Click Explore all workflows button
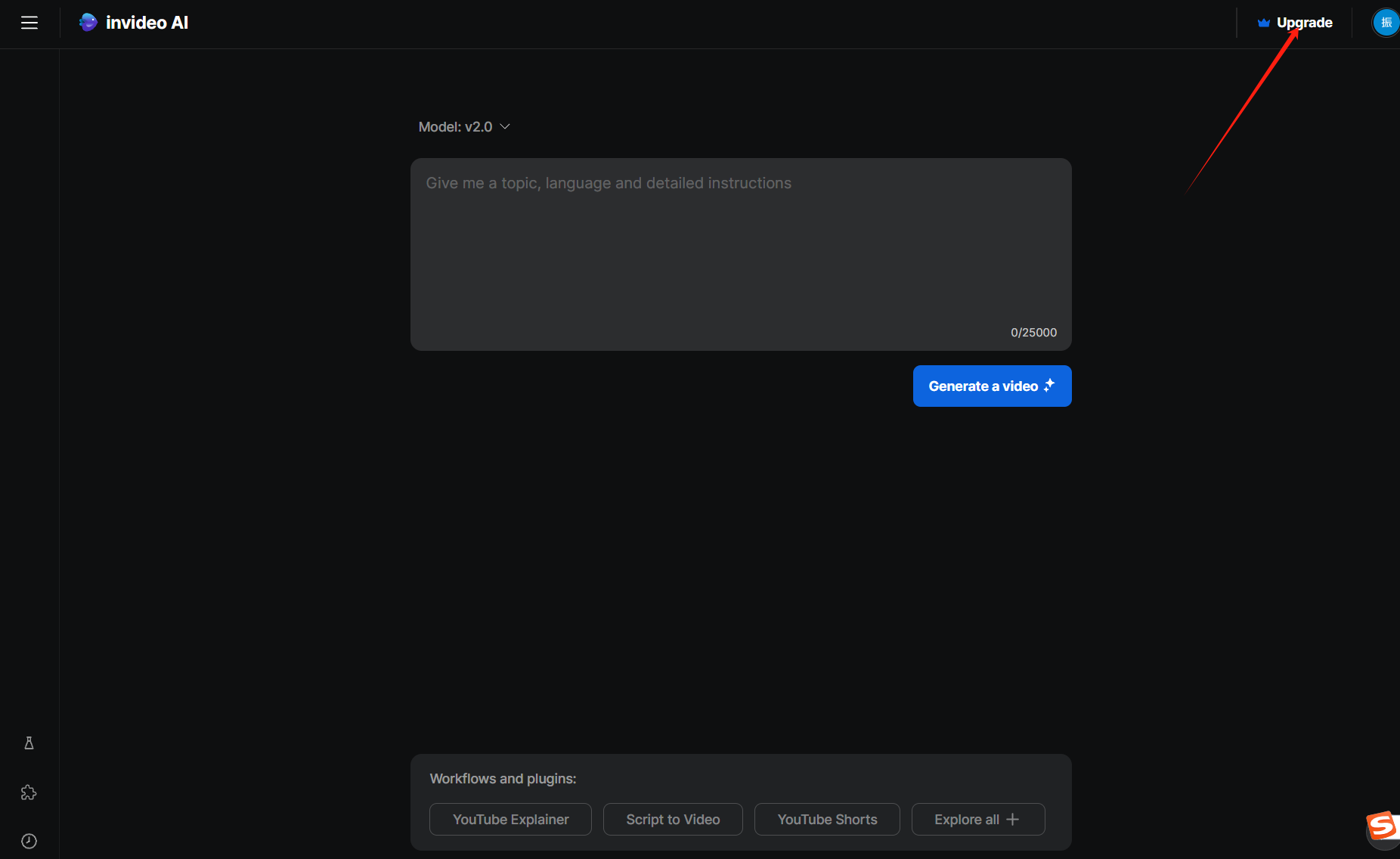Image resolution: width=1400 pixels, height=859 pixels. coord(978,820)
